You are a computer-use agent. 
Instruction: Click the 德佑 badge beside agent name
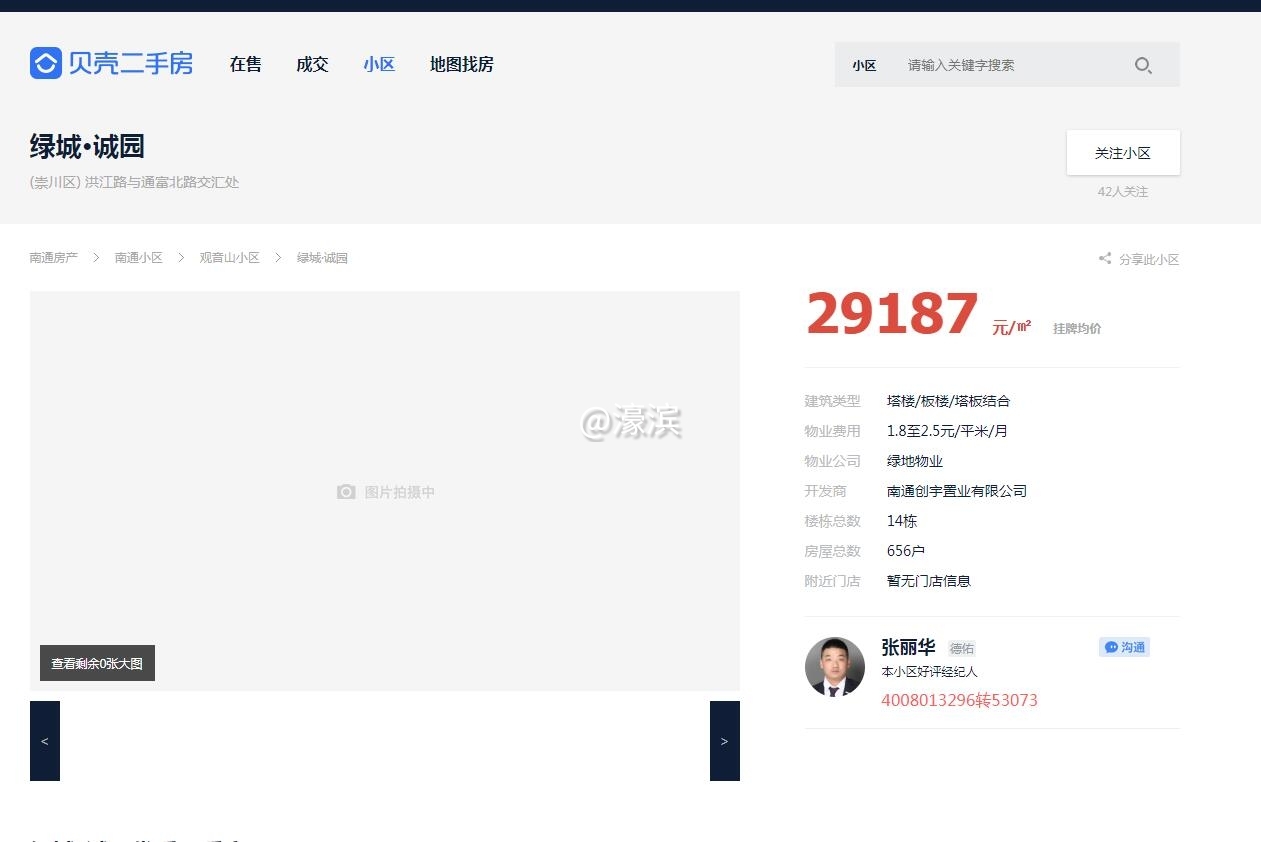(962, 648)
